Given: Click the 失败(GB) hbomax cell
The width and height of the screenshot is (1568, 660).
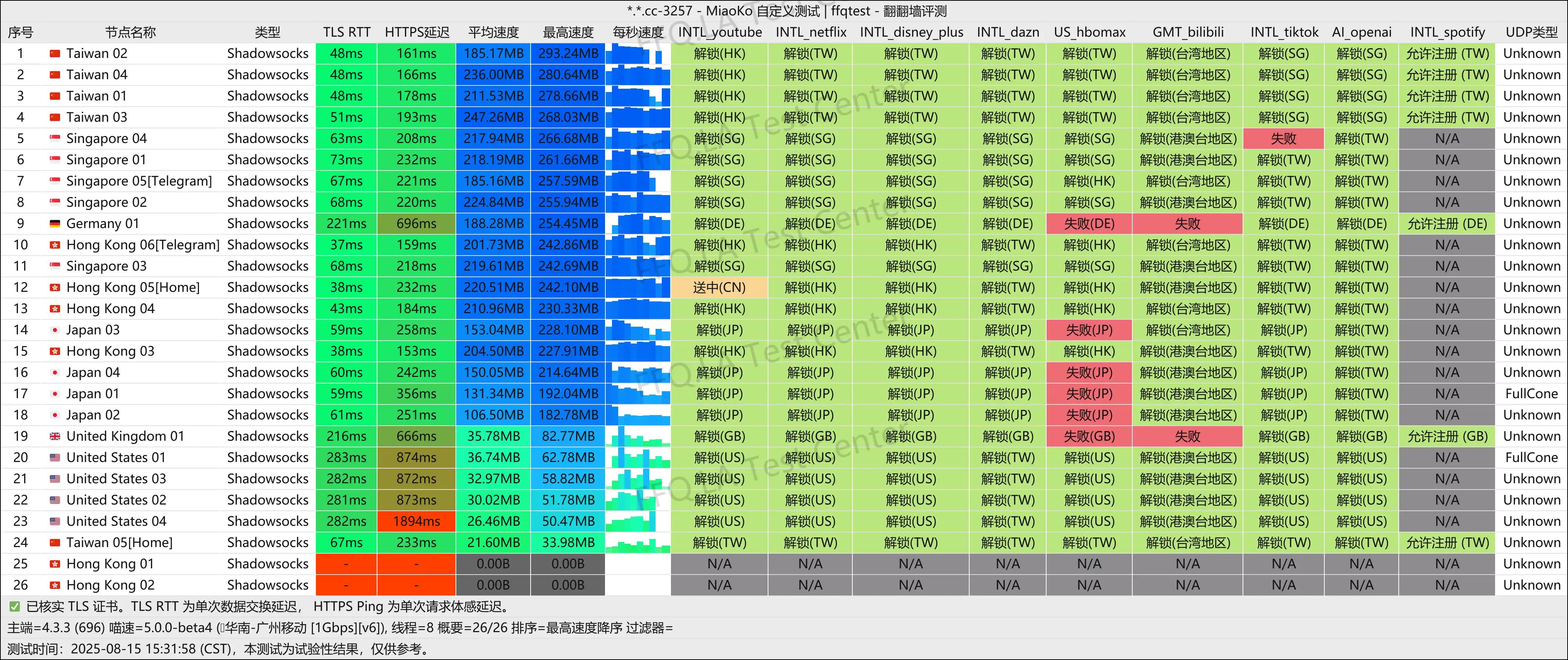Looking at the screenshot, I should pyautogui.click(x=1089, y=437).
